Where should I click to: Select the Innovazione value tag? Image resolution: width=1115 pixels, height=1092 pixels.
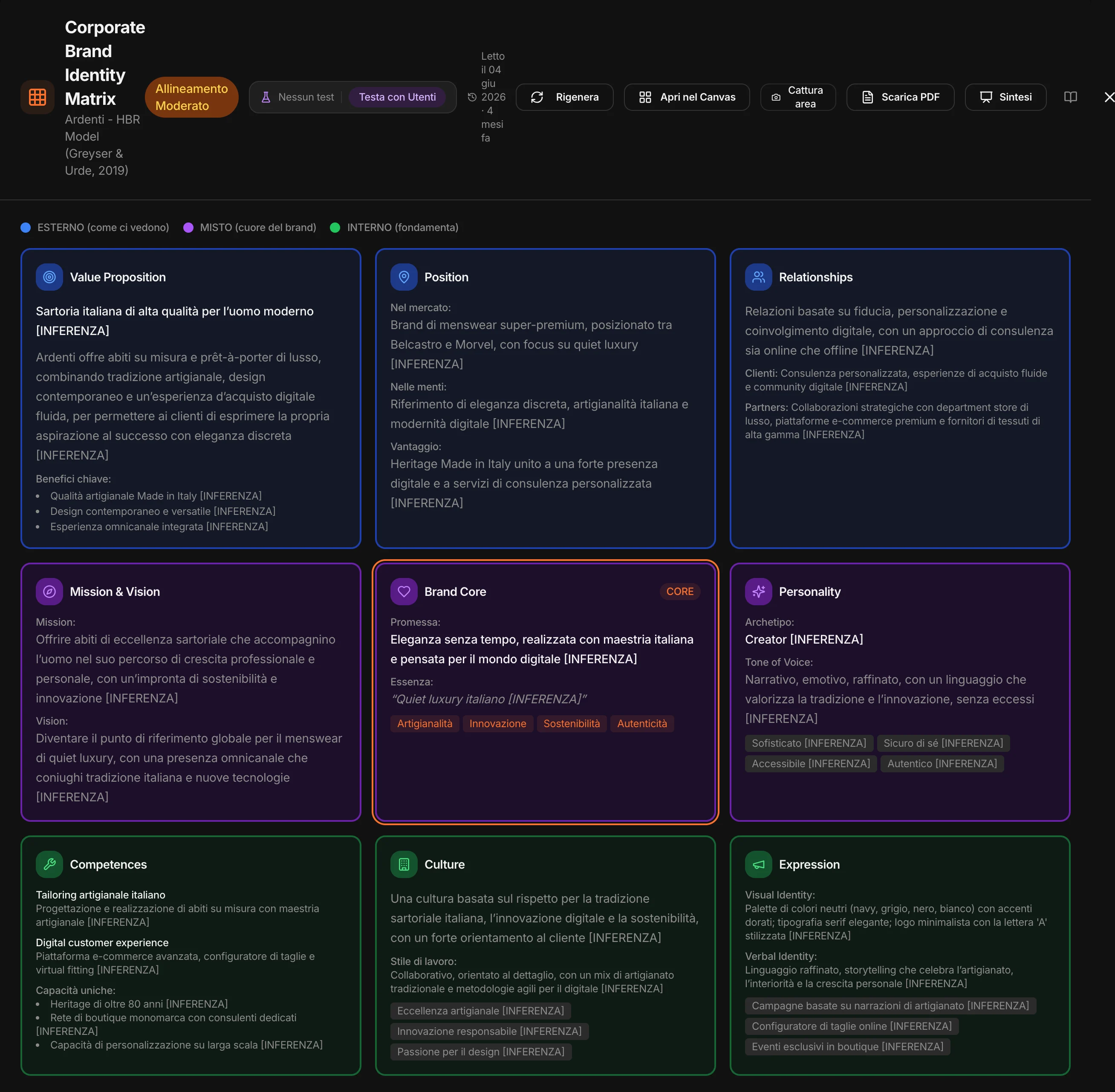pos(498,723)
